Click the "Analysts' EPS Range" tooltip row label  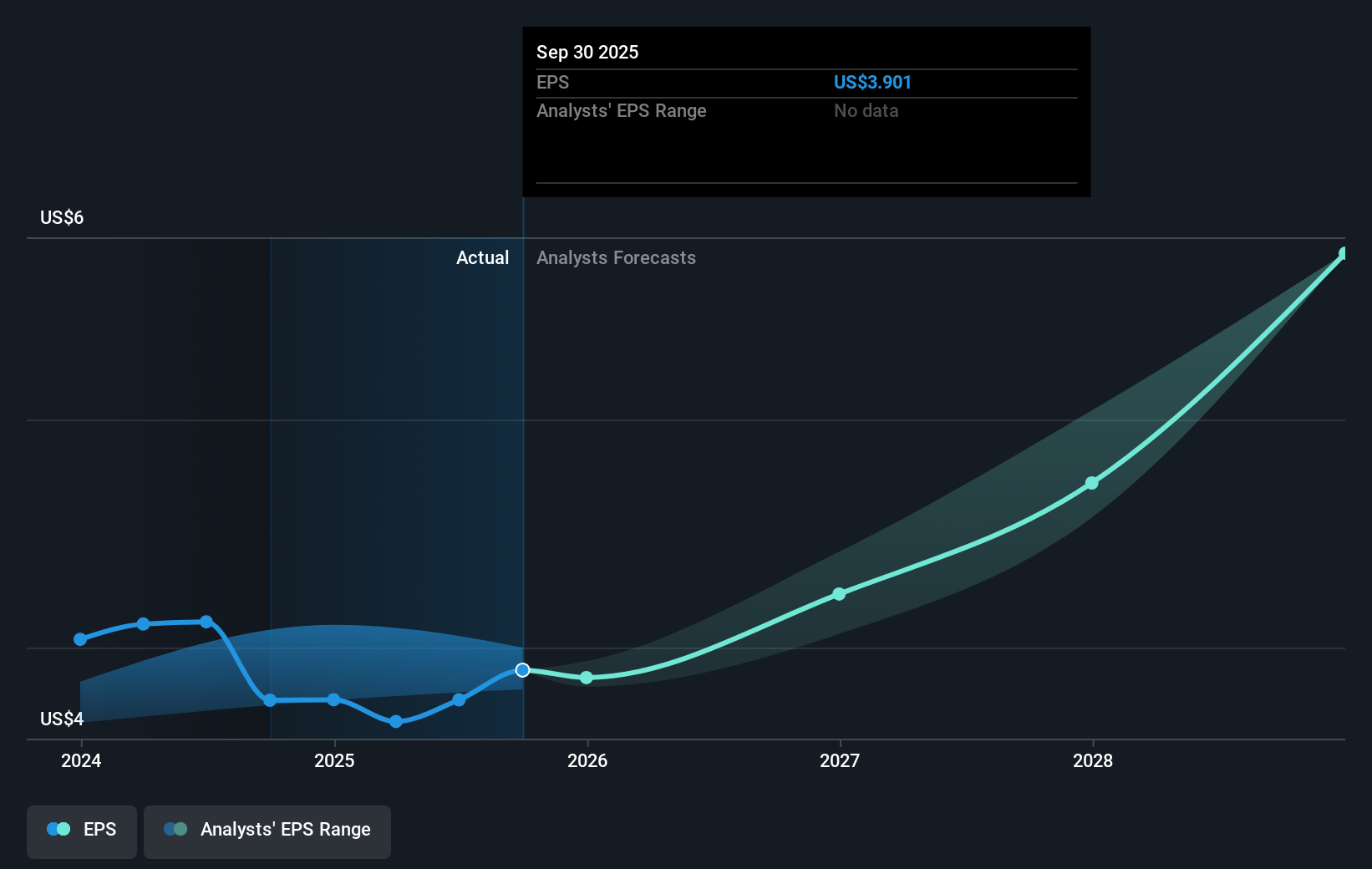(621, 110)
